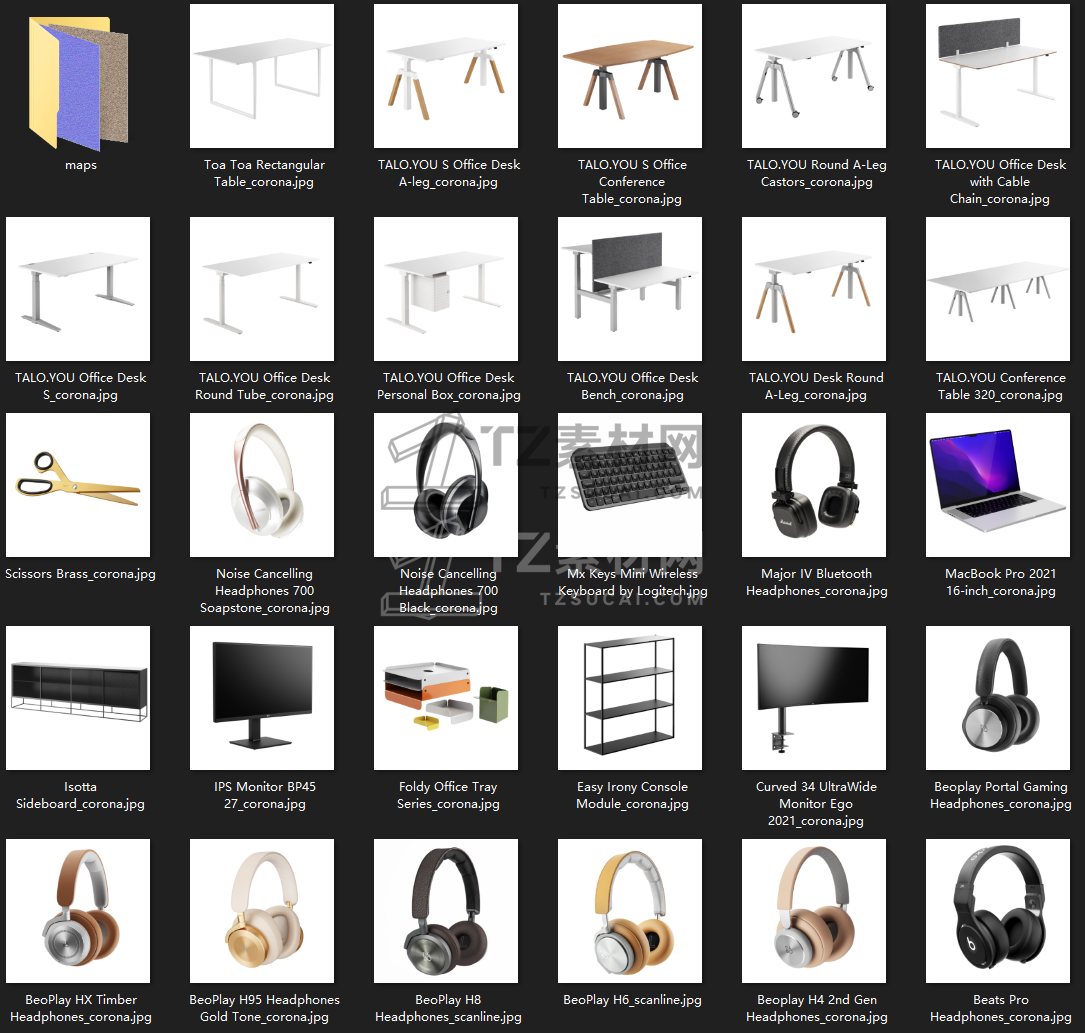Select Noise Cancelling Headphones 700 Black thumbnail
This screenshot has width=1085, height=1033.
click(x=446, y=485)
